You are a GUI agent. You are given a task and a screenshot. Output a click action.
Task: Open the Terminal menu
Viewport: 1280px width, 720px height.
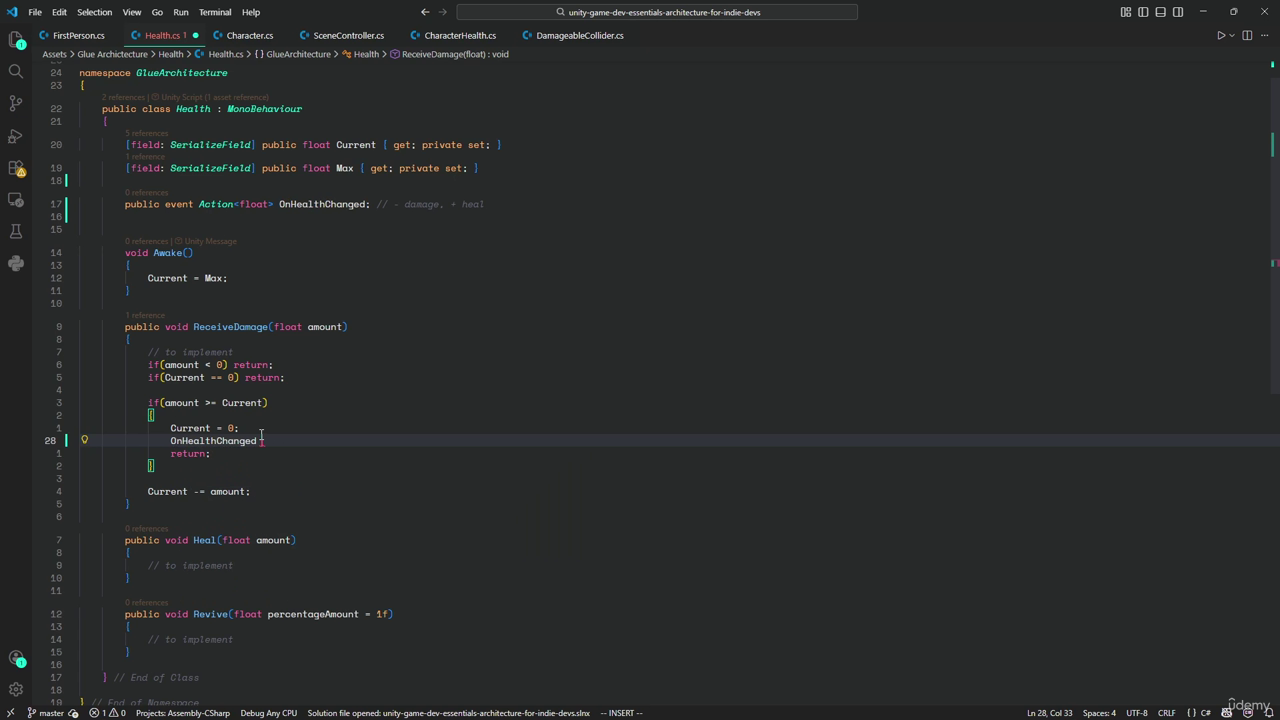tap(215, 12)
